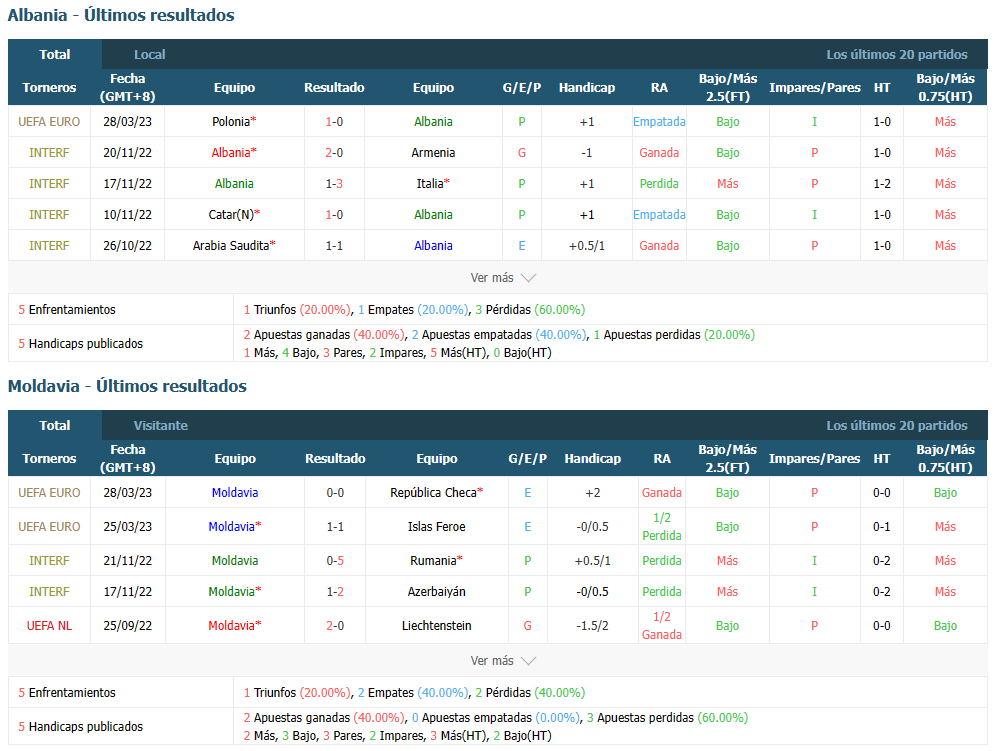Open the 1-1 result against Arabia Saudita
996x751 pixels.
pos(334,246)
